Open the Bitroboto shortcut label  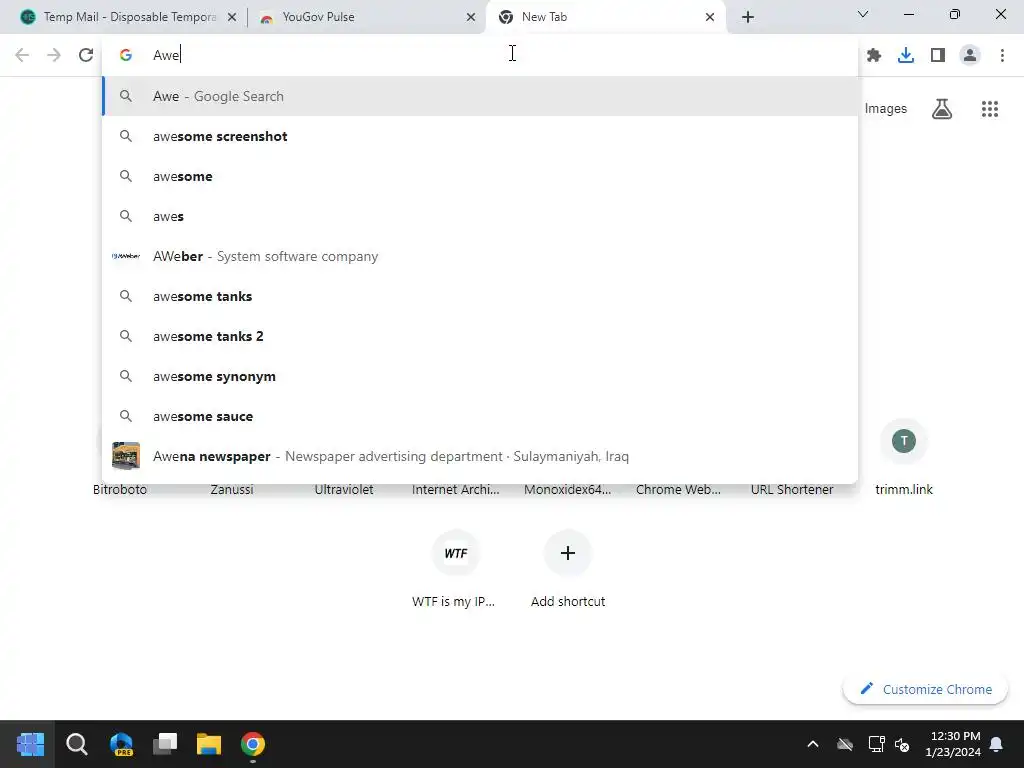coord(120,489)
